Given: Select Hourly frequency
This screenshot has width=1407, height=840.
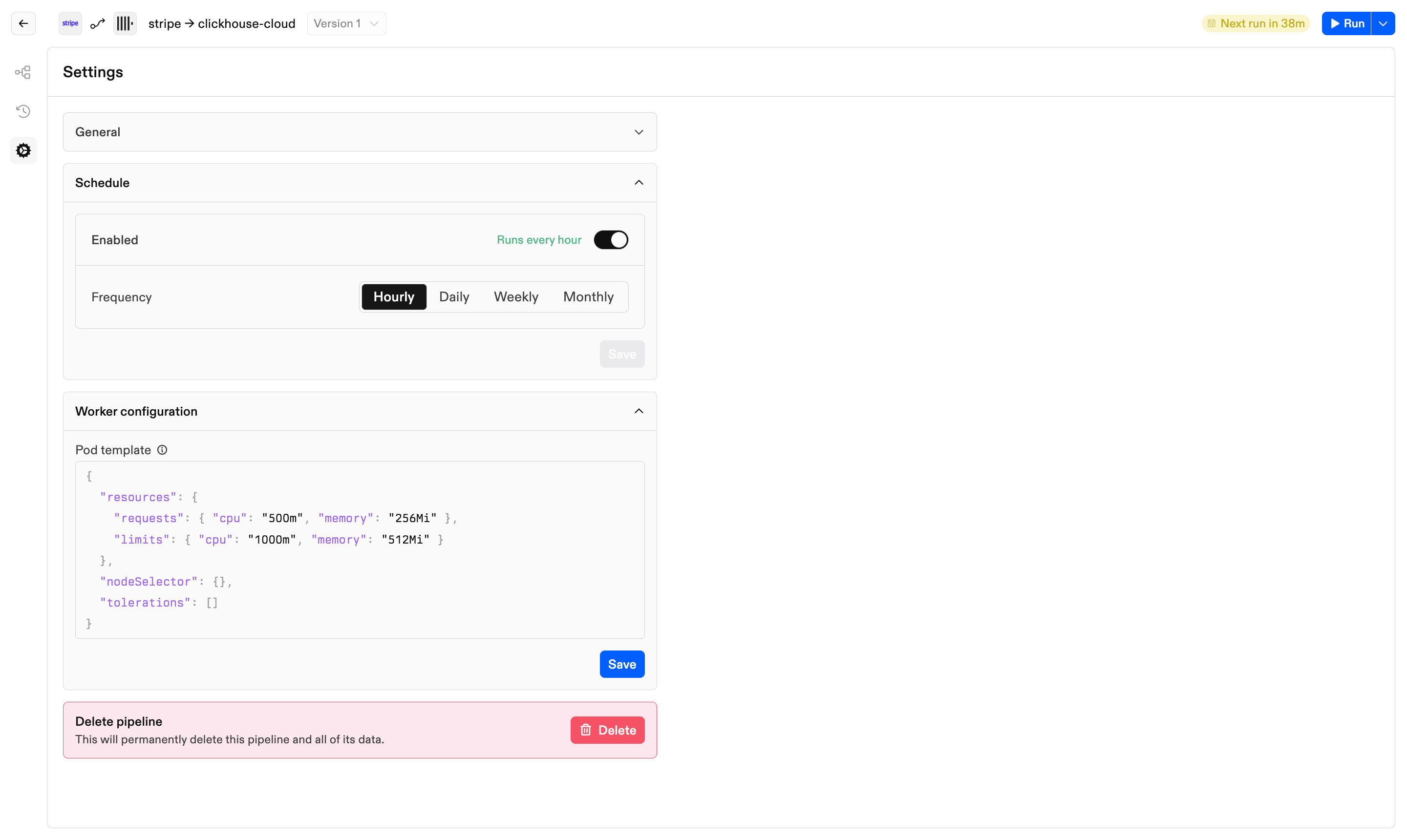Looking at the screenshot, I should pyautogui.click(x=393, y=296).
